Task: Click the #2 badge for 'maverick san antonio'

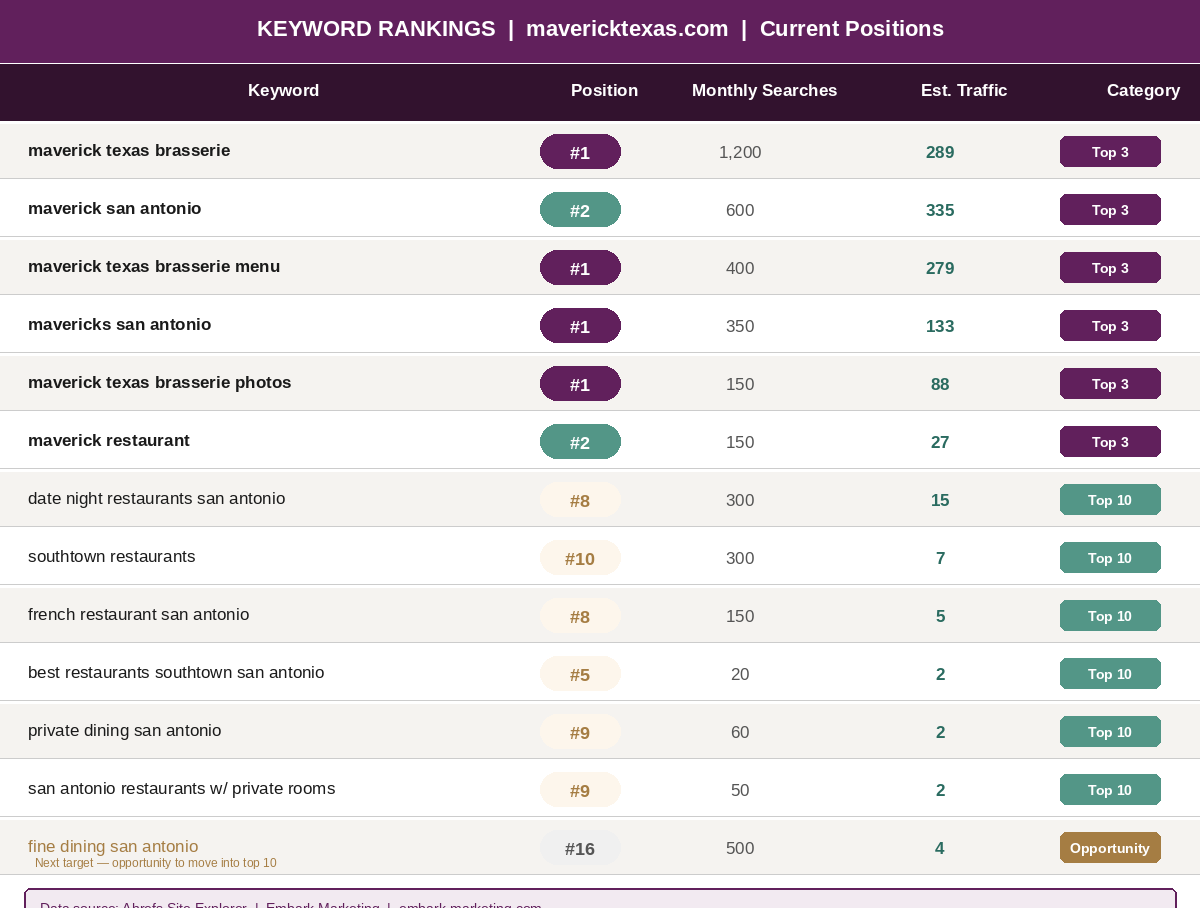Action: pos(580,211)
